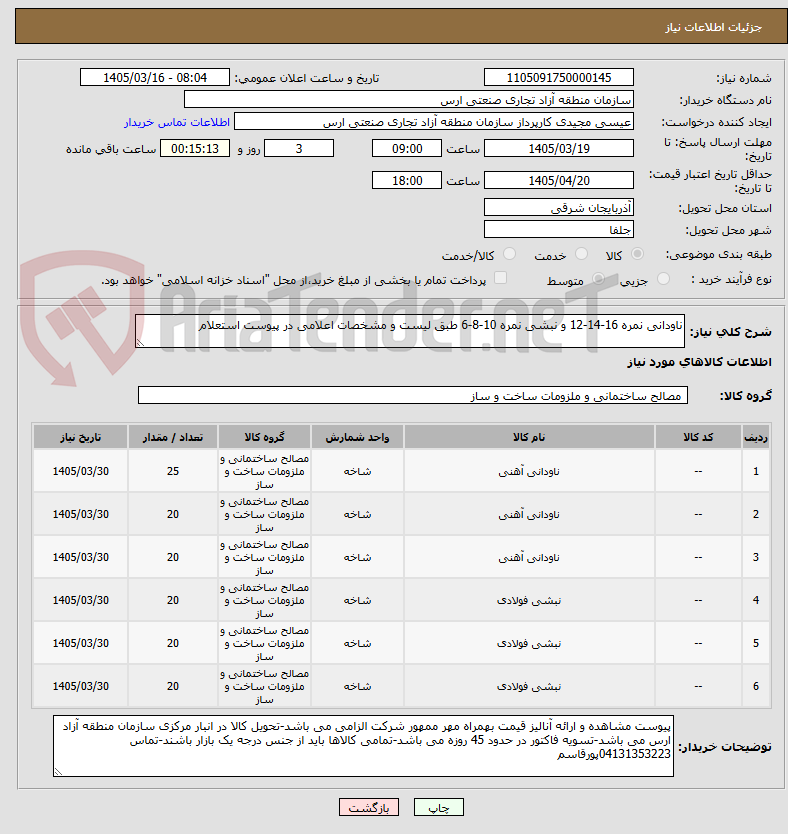Click the province field آذربایجان شرقی

[x=559, y=207]
